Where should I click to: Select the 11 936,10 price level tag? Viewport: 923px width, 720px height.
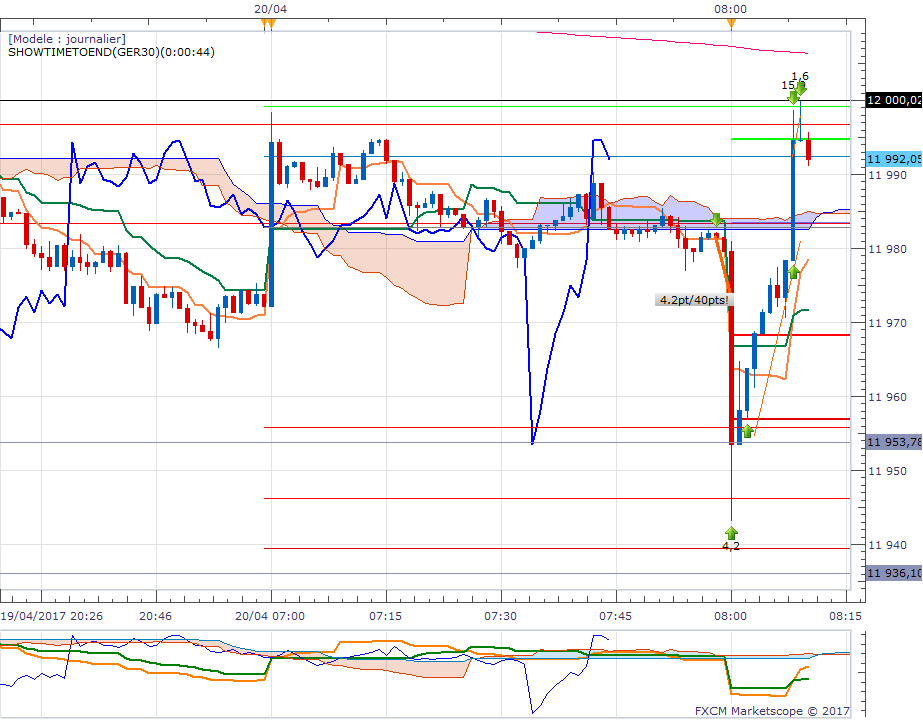coord(893,573)
